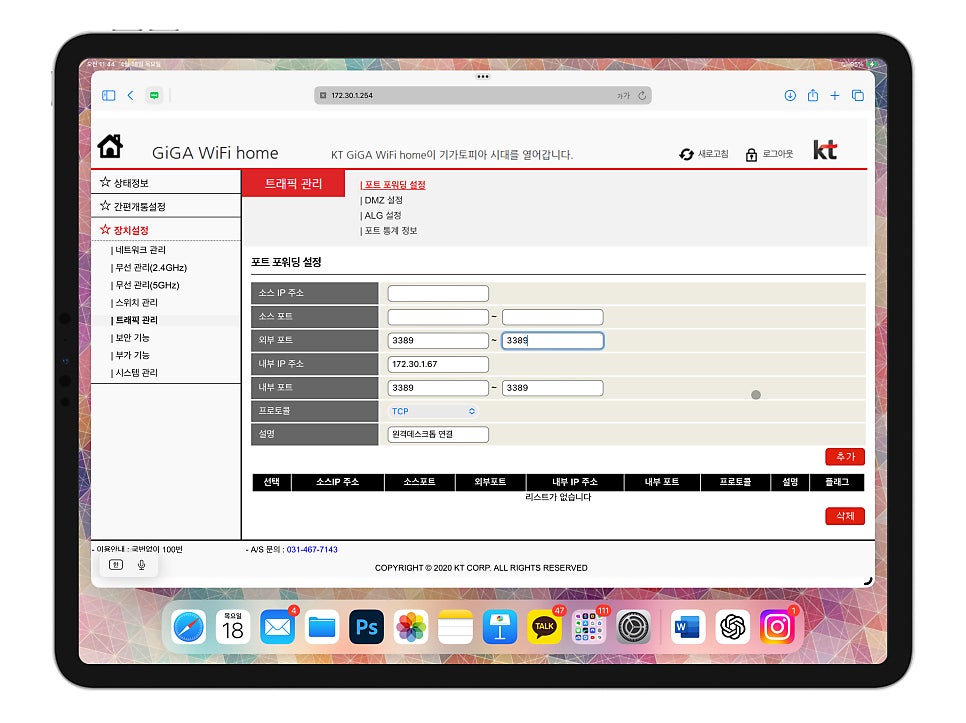Click the 소스 포트 start field
The height and width of the screenshot is (723, 966).
438,317
